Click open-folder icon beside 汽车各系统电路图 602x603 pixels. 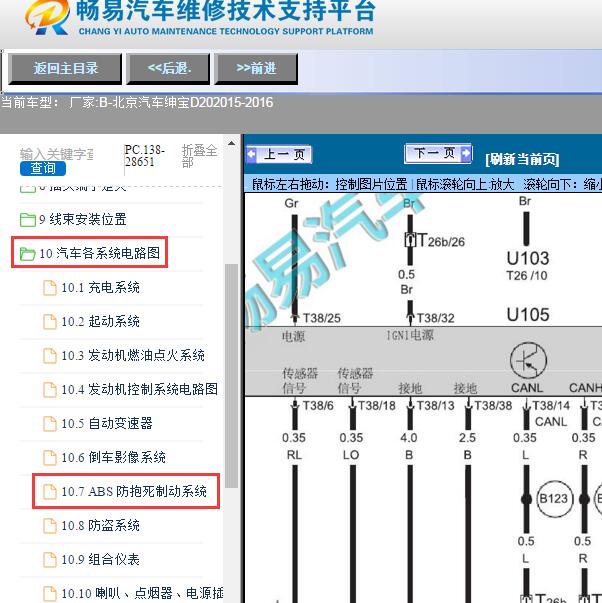pos(28,254)
